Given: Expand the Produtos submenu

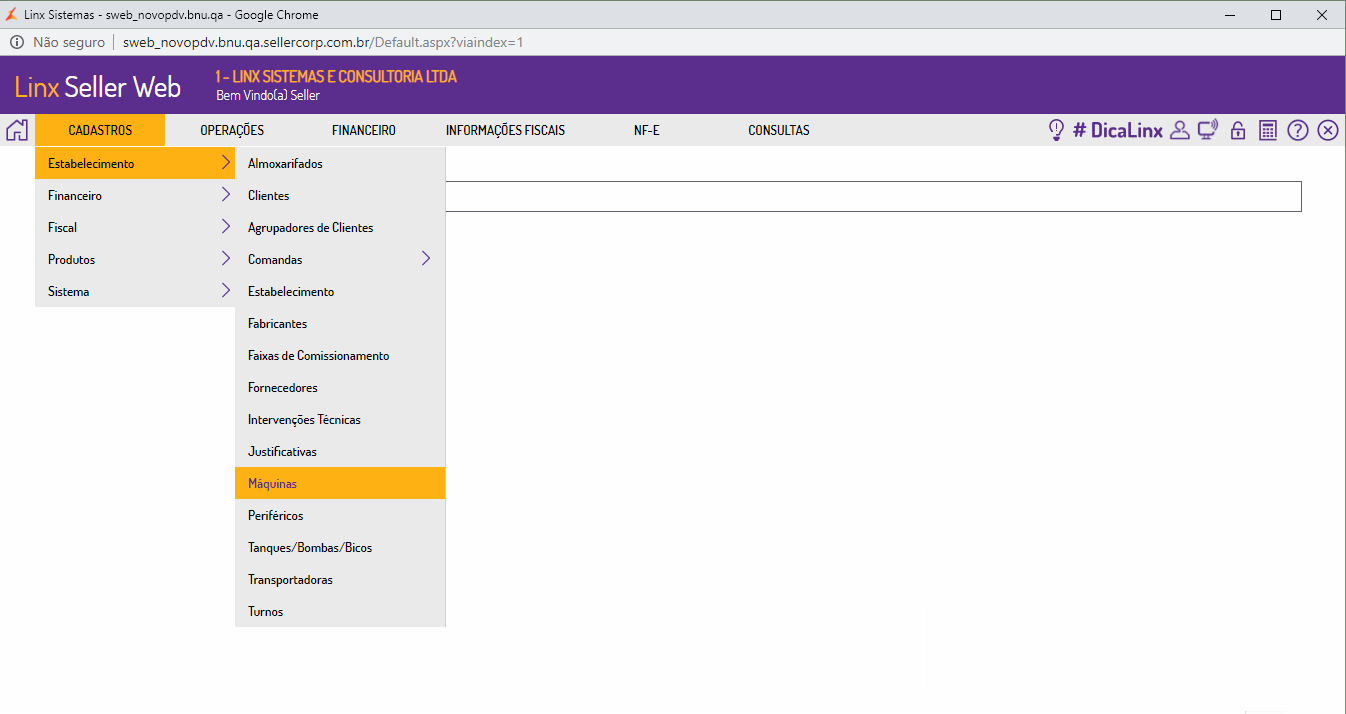Looking at the screenshot, I should (x=135, y=259).
